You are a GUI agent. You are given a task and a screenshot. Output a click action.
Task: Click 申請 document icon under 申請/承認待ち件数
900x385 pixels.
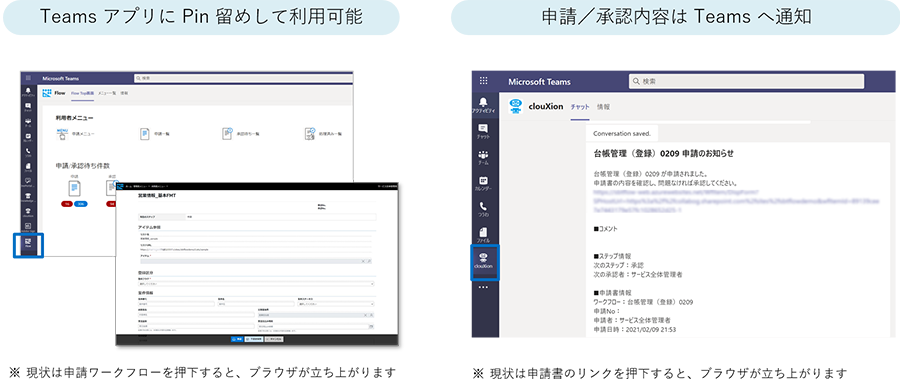coord(75,188)
